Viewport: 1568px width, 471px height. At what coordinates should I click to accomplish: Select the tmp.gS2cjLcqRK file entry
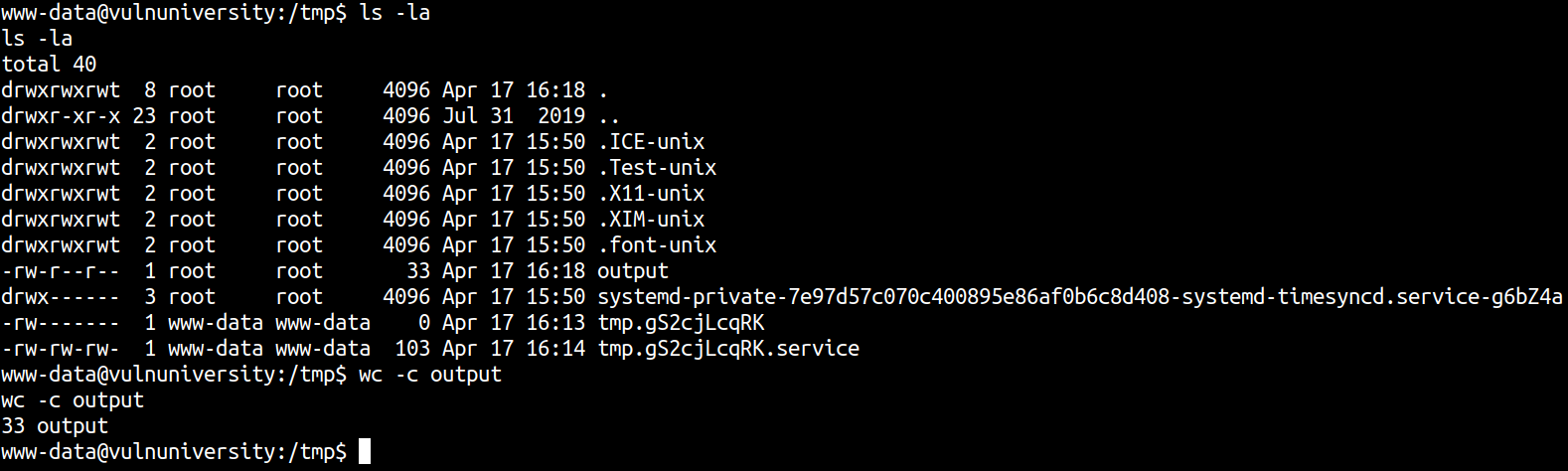[681, 322]
